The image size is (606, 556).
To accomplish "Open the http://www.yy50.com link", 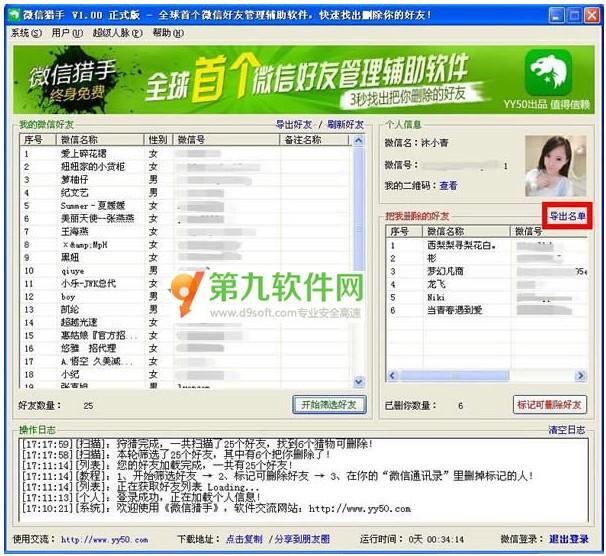I will coord(104,539).
